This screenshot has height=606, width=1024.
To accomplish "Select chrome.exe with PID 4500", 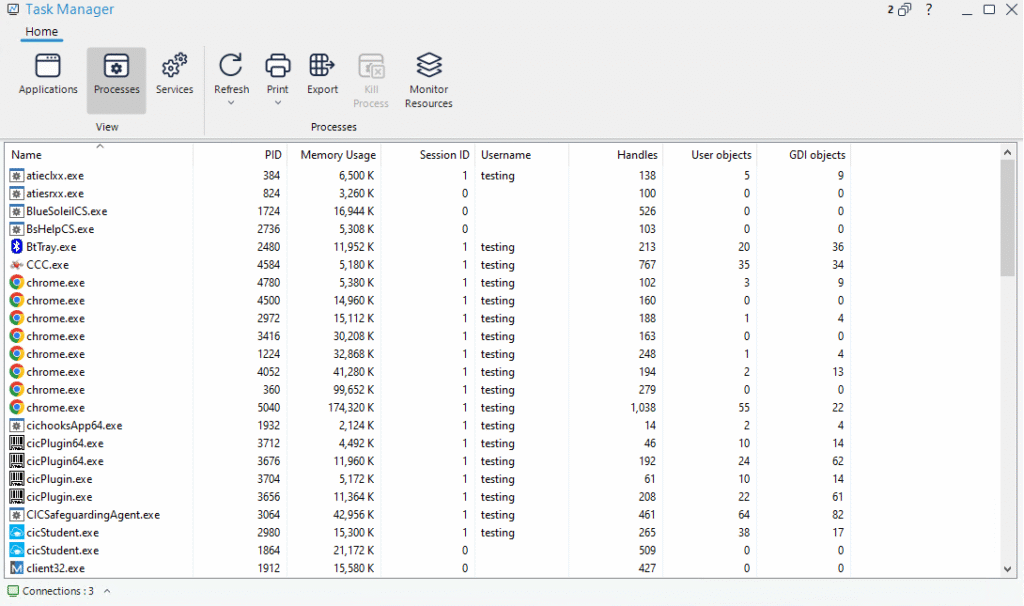I will click(x=428, y=300).
